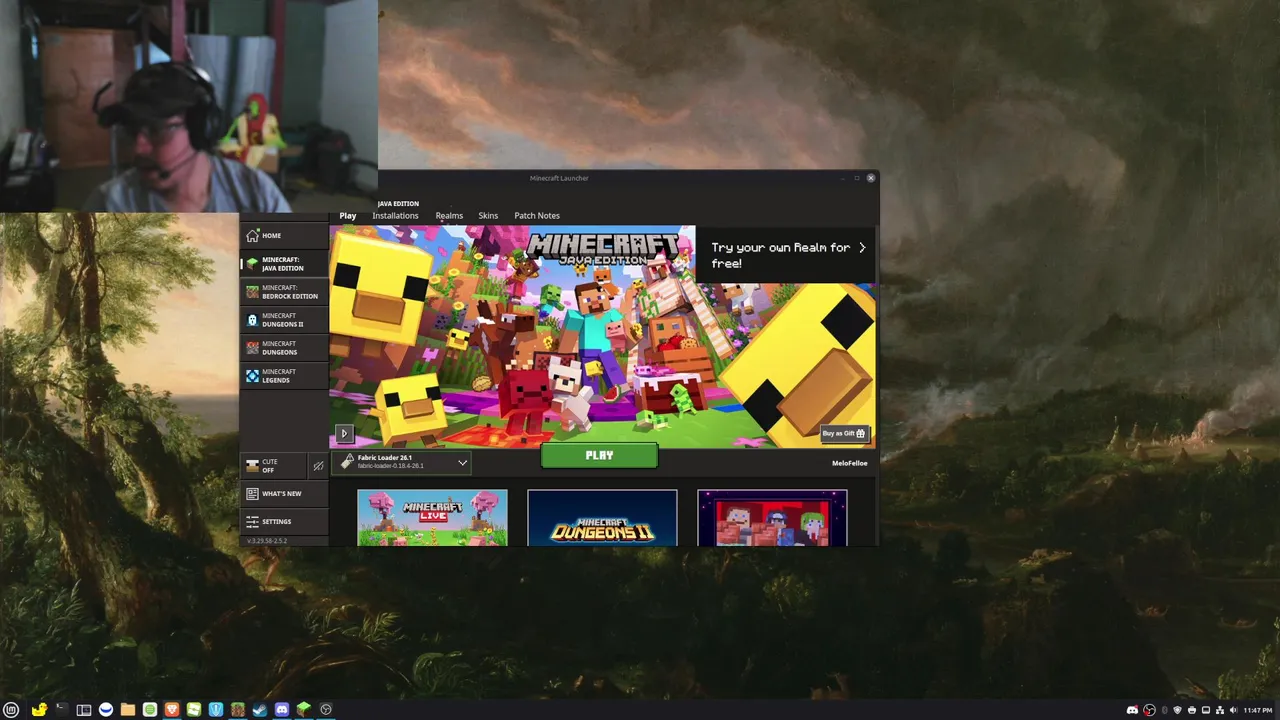The width and height of the screenshot is (1280, 720).
Task: Click the green-and-white square taskbar icon
Action: 194,710
